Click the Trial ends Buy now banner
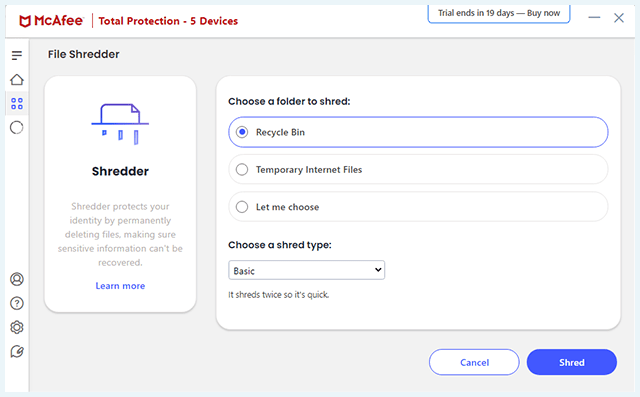This screenshot has height=397, width=640. 499,13
